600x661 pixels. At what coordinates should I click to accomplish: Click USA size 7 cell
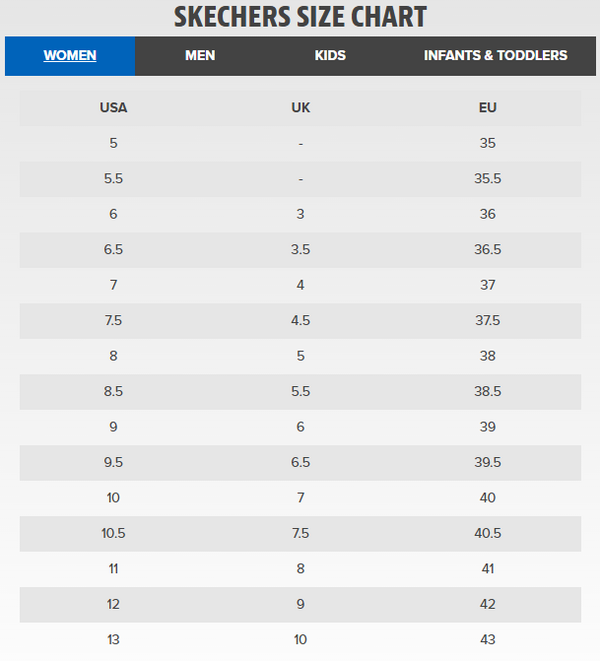114,285
